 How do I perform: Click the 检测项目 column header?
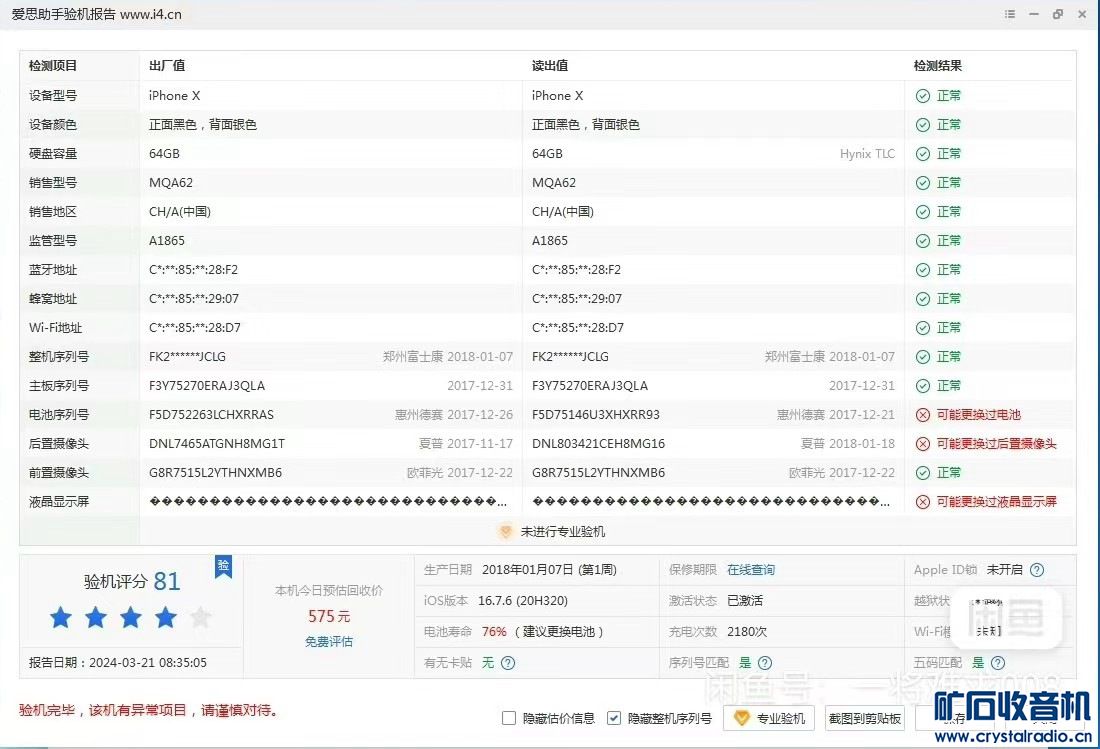pos(53,66)
